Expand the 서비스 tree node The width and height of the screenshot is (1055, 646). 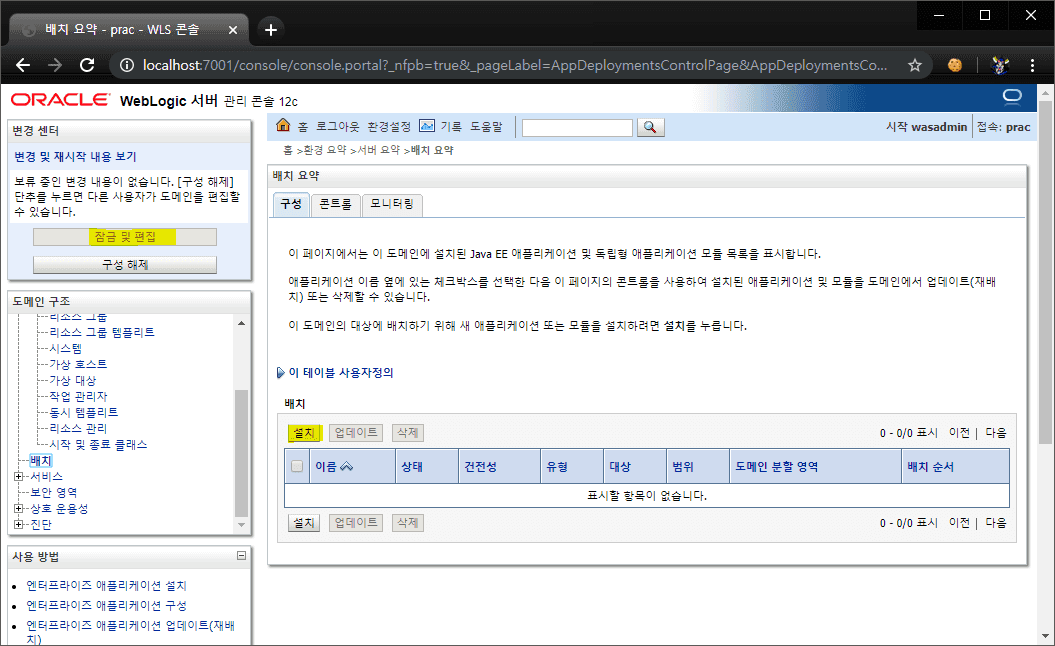tap(19, 476)
